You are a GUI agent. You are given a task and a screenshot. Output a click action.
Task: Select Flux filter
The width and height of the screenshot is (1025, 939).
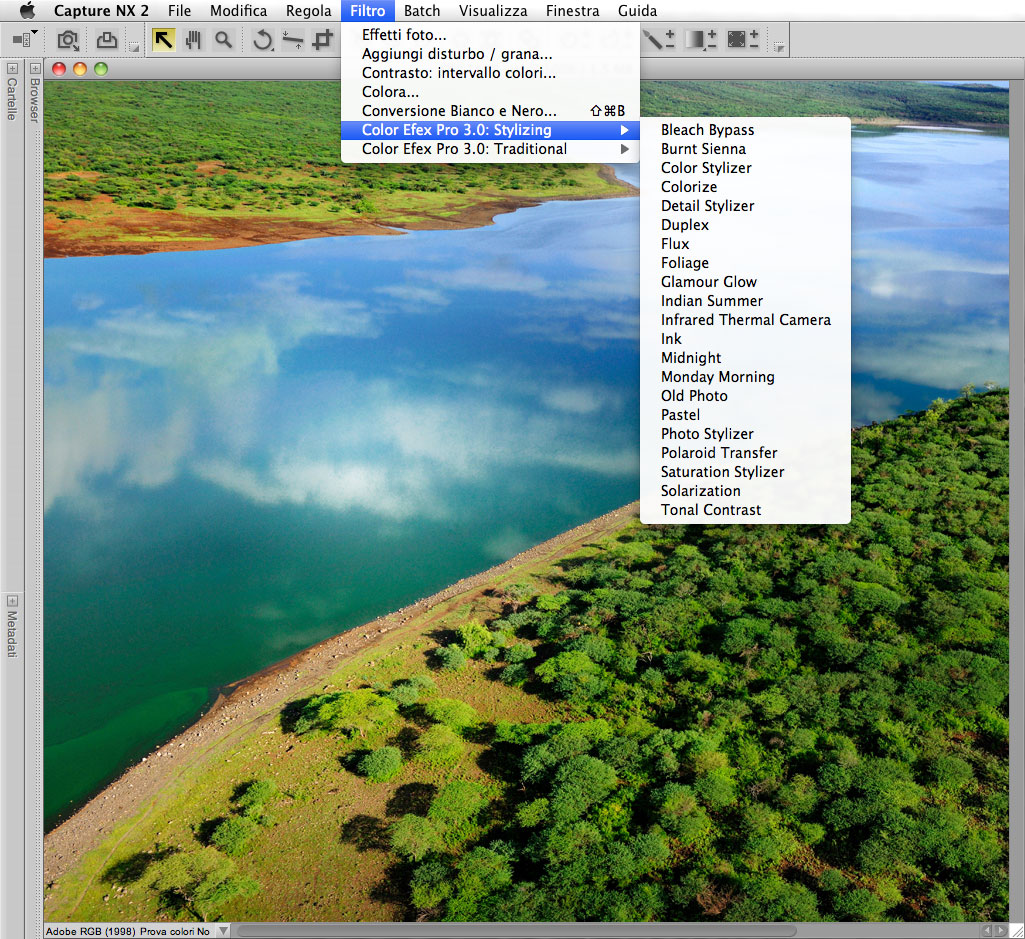coord(745,244)
